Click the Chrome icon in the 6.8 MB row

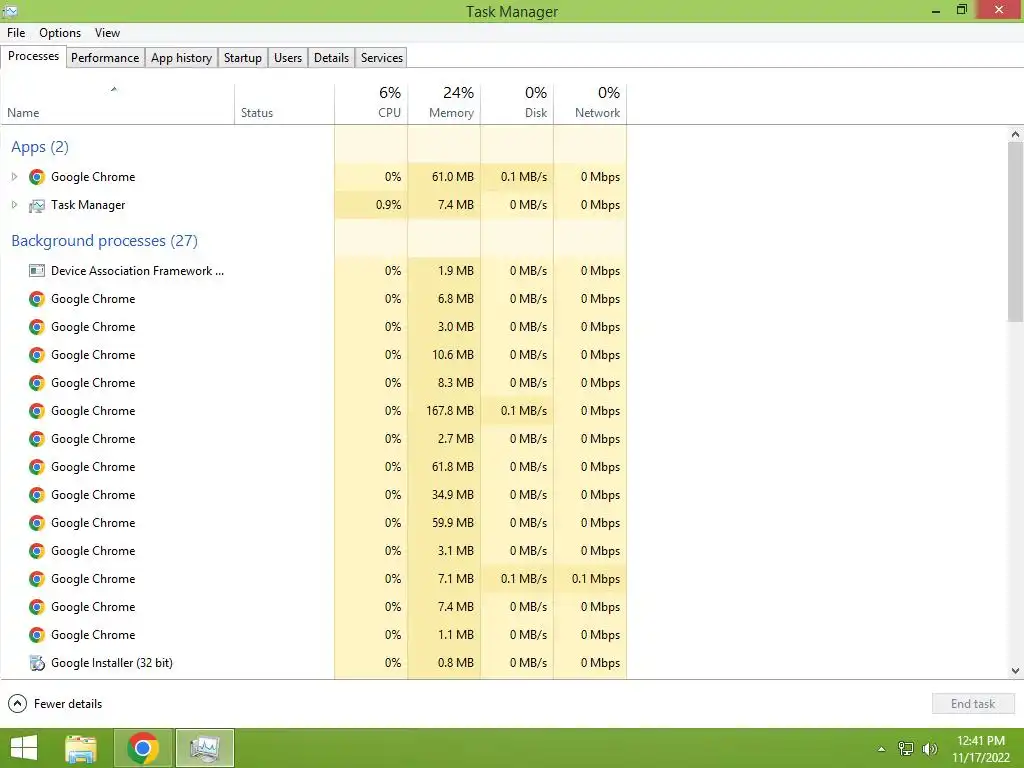(x=37, y=299)
